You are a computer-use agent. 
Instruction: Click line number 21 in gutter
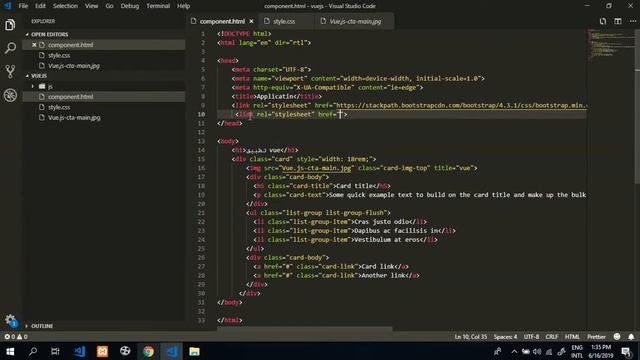click(201, 213)
